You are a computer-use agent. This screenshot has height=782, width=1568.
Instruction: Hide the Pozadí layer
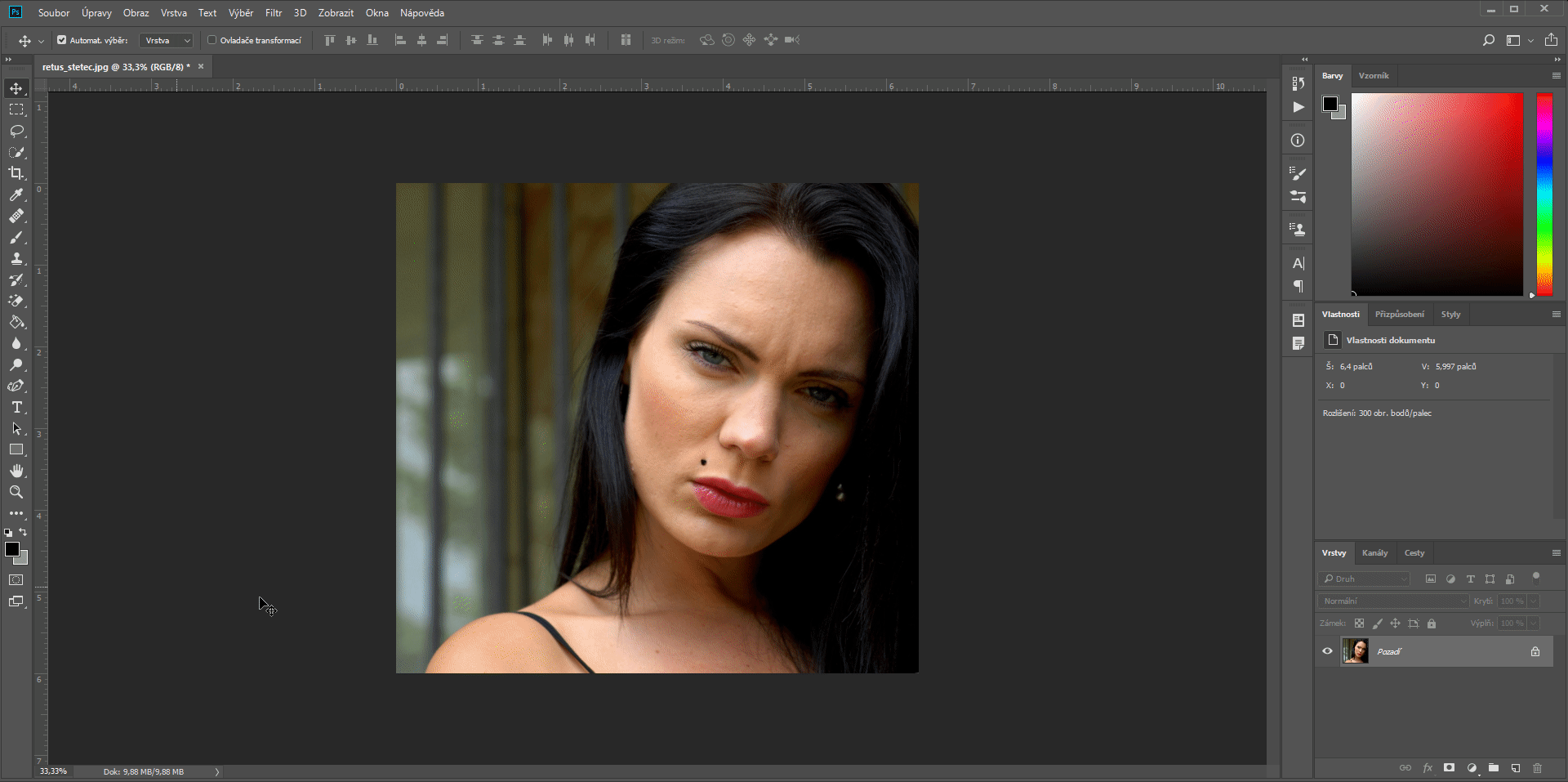[1328, 651]
